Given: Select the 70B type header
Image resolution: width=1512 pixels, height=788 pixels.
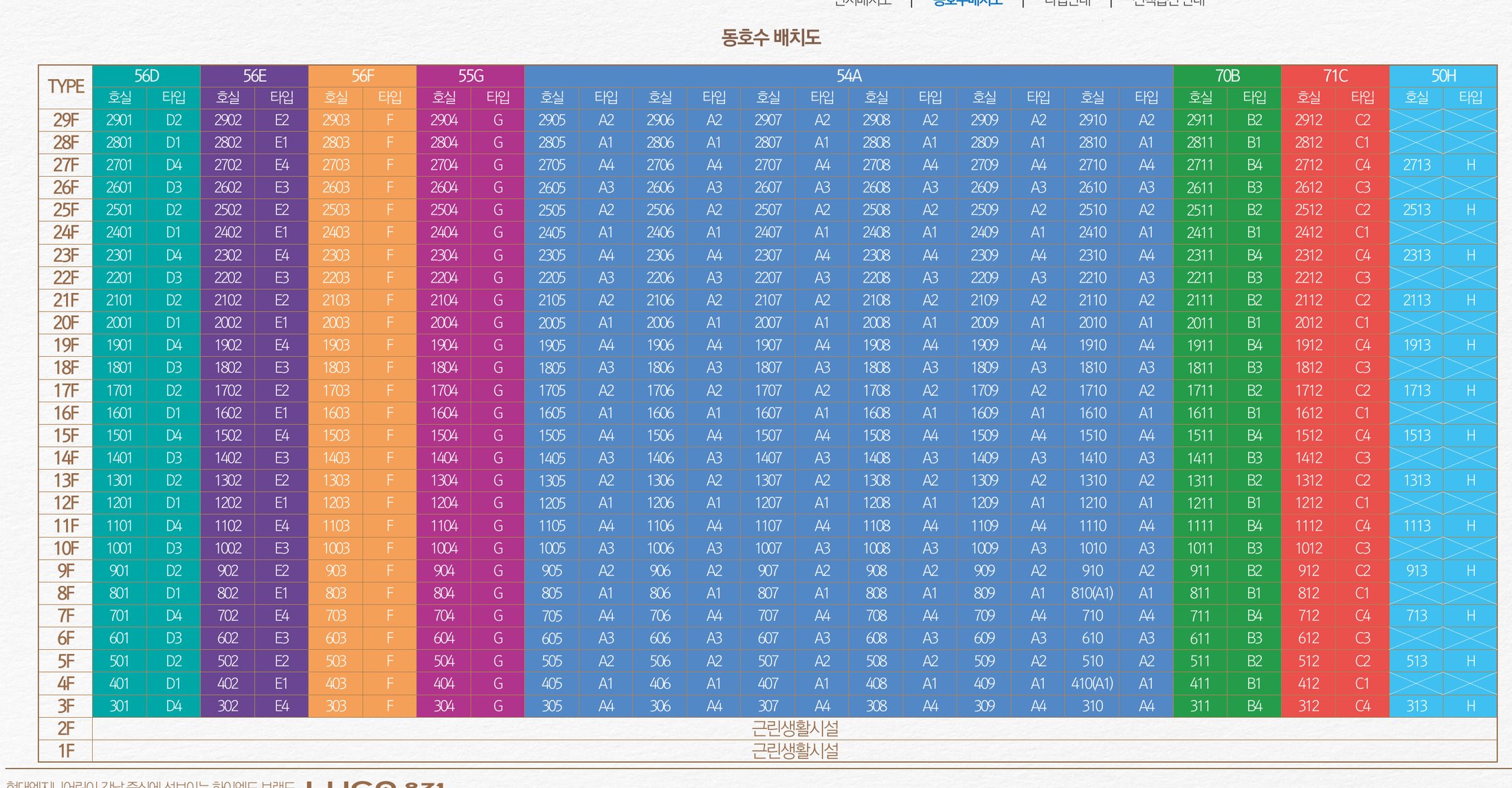Looking at the screenshot, I should [x=1227, y=76].
